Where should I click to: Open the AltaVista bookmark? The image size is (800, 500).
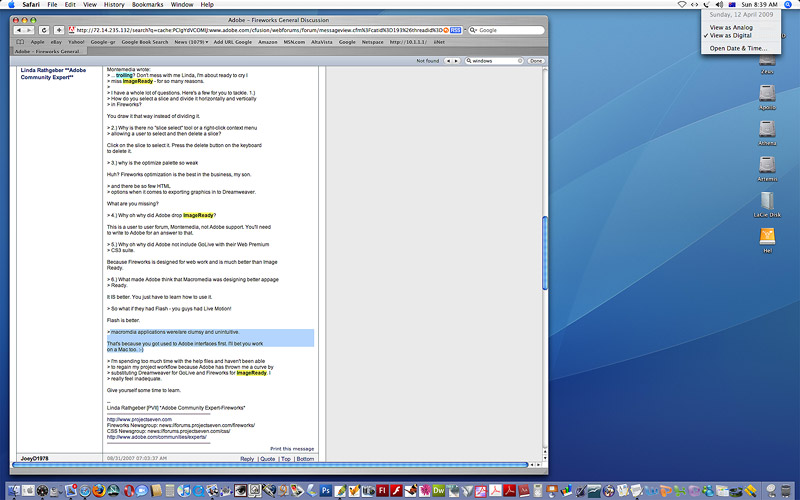tap(321, 42)
